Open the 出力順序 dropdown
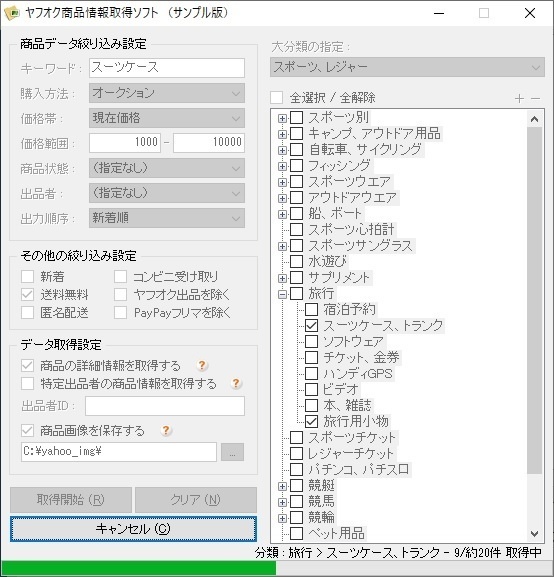This screenshot has width=554, height=577. [x=167, y=218]
